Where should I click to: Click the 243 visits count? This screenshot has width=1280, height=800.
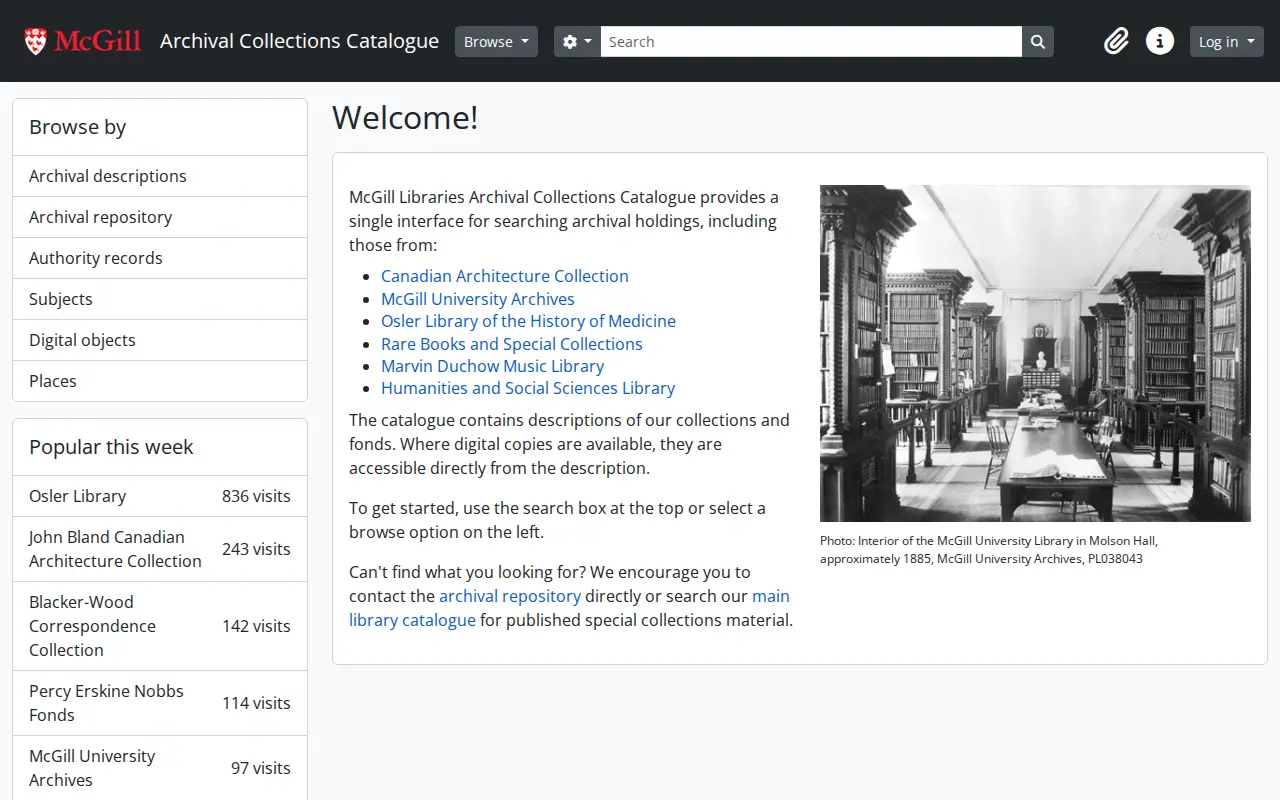pos(256,549)
